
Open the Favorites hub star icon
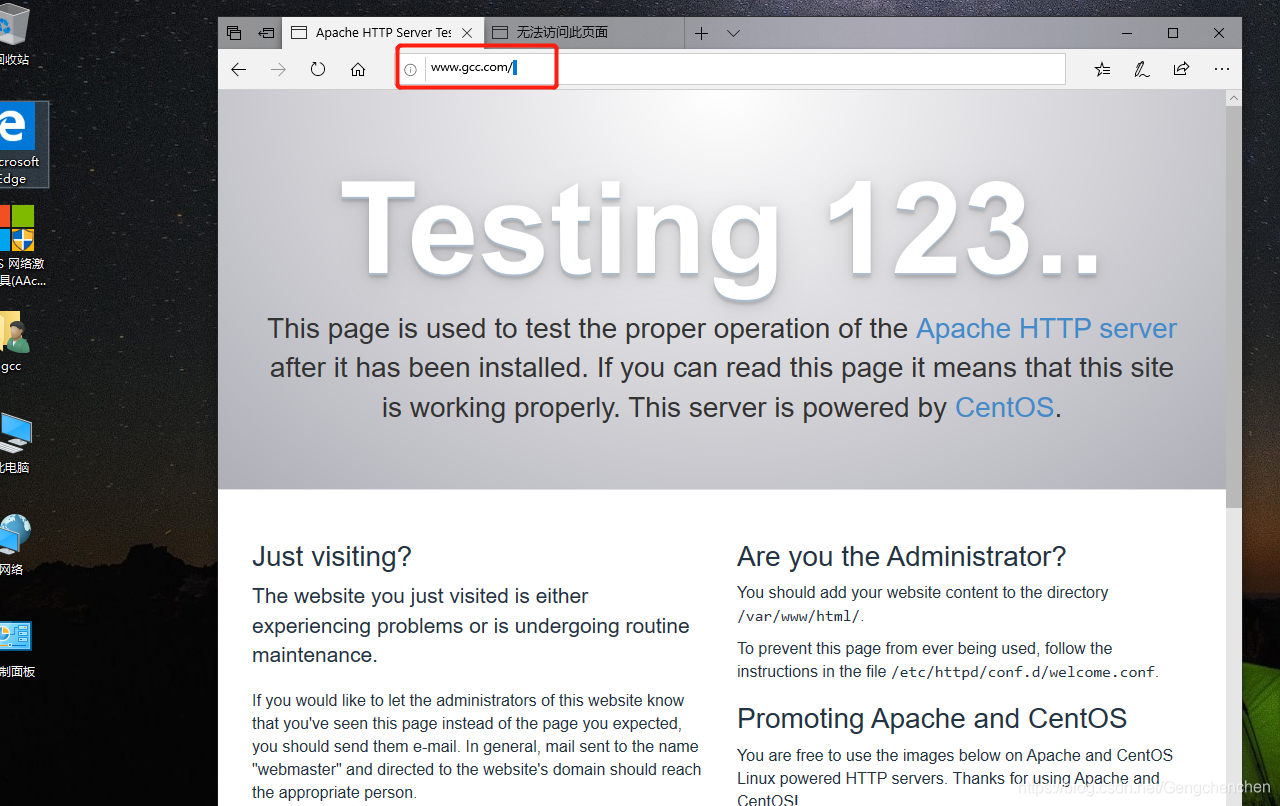(1102, 69)
